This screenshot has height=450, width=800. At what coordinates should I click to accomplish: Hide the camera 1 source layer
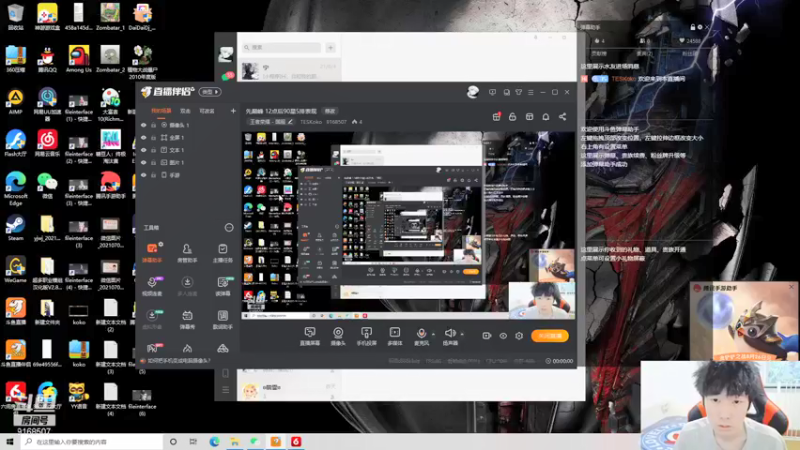[143, 125]
